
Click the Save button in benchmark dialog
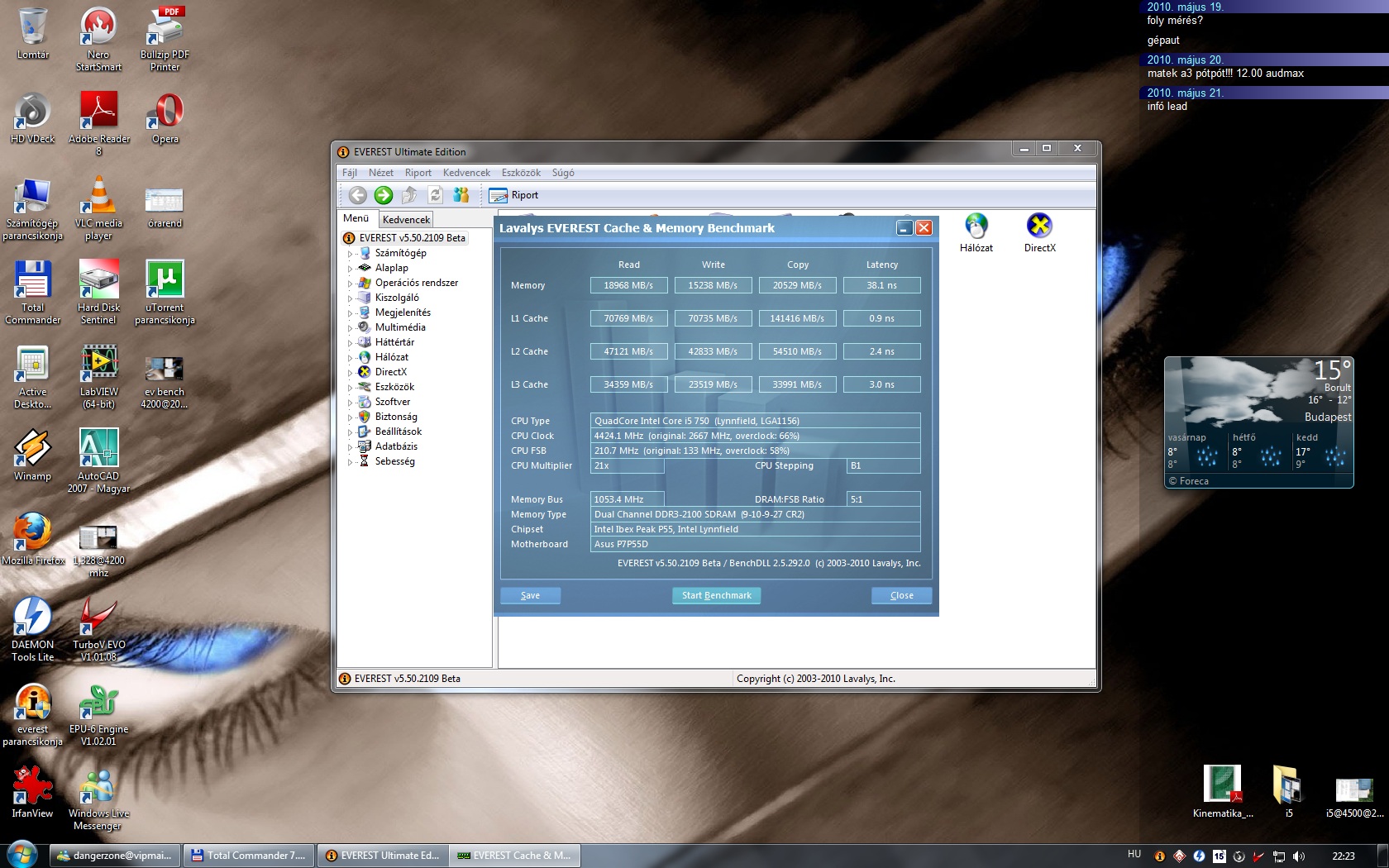(530, 595)
